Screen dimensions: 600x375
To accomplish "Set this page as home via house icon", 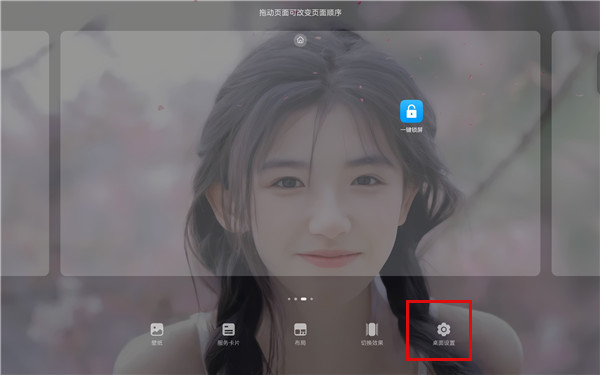I will (x=300, y=40).
